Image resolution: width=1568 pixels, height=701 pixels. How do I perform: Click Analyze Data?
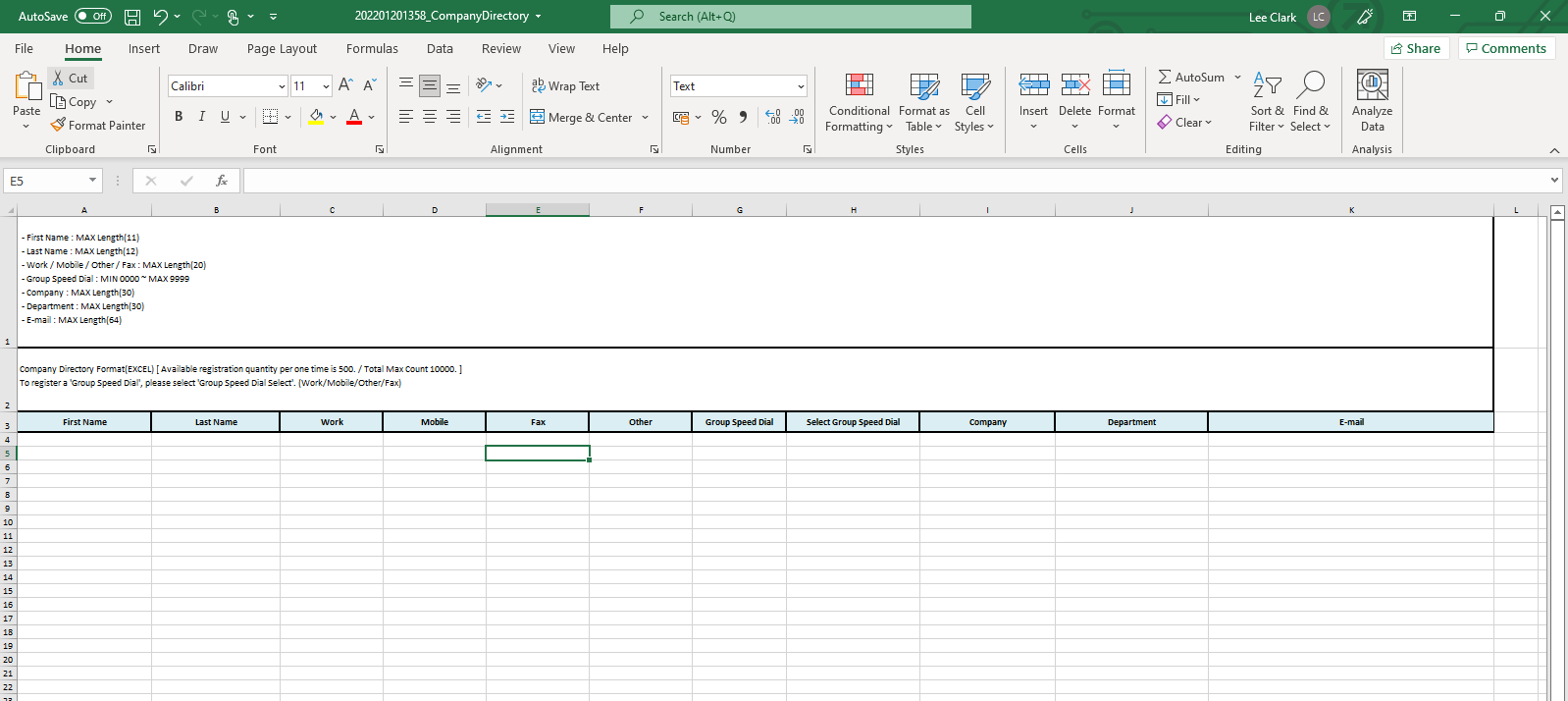(x=1372, y=102)
